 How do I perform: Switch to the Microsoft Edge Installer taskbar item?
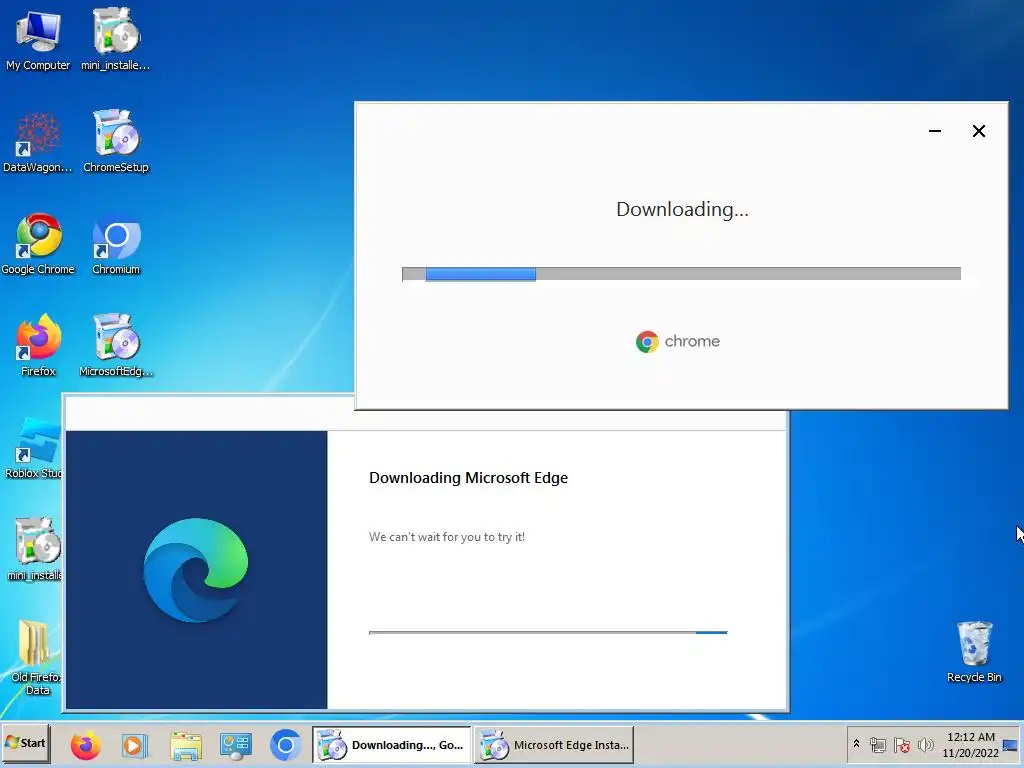point(554,744)
